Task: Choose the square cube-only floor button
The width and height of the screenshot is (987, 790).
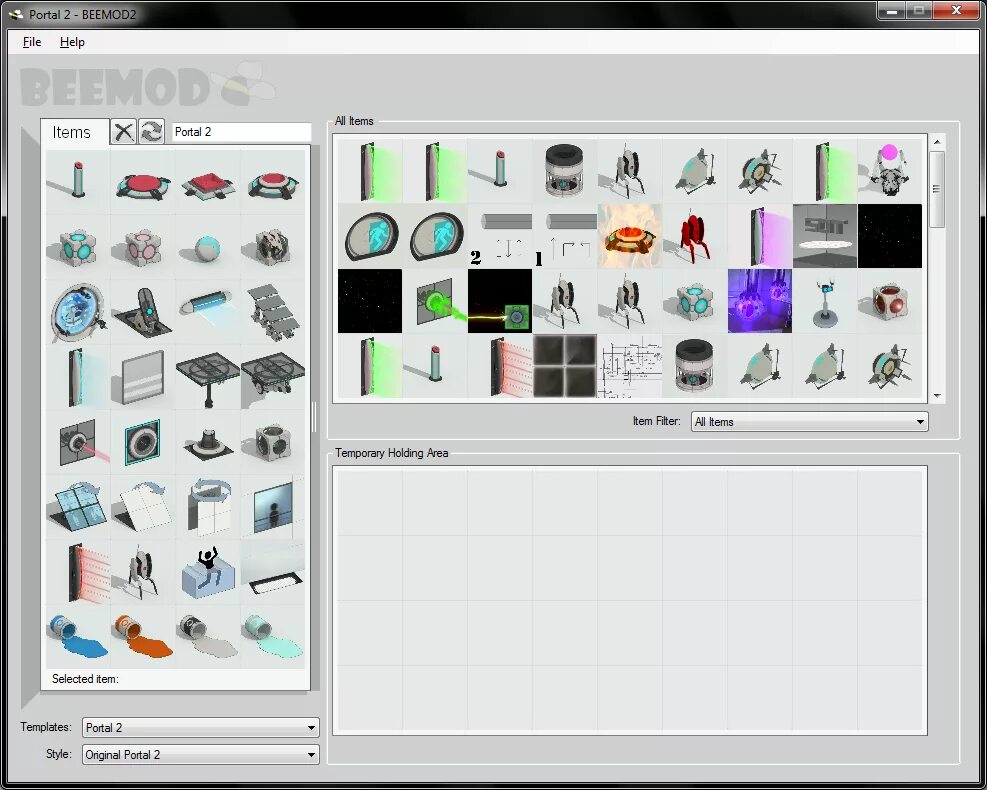Action: pos(208,181)
